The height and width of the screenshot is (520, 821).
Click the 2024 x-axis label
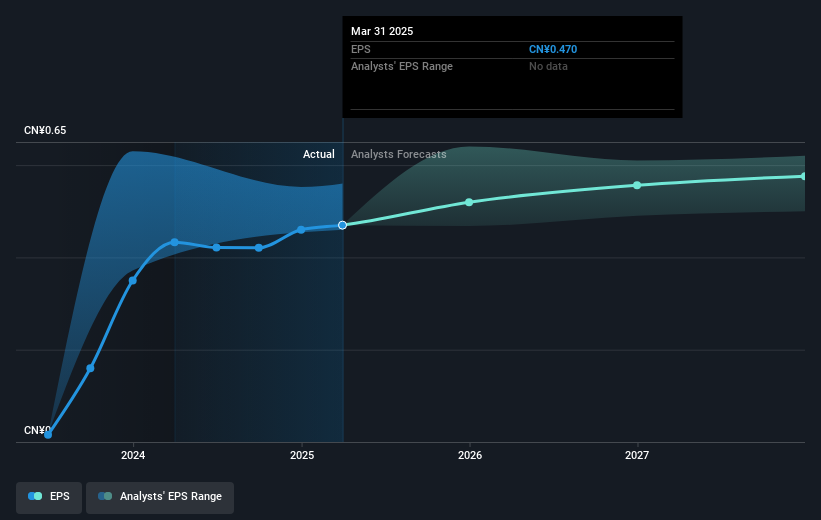point(133,455)
